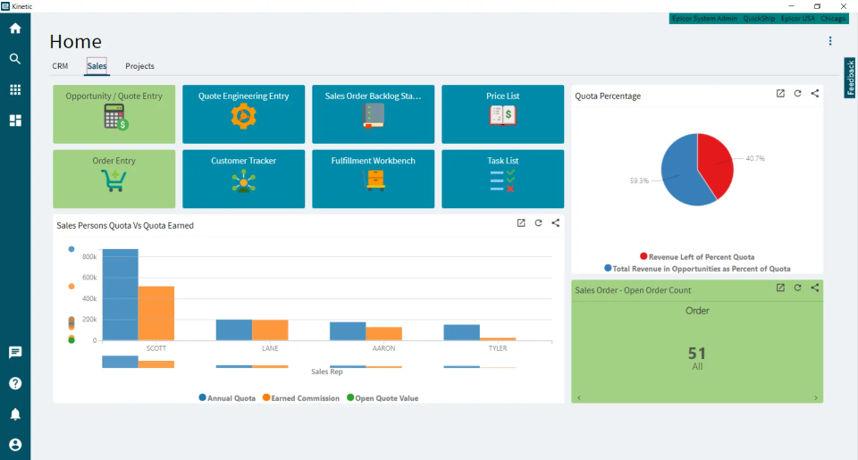858x460 pixels.
Task: Open the Feedback side tab
Action: tap(850, 78)
